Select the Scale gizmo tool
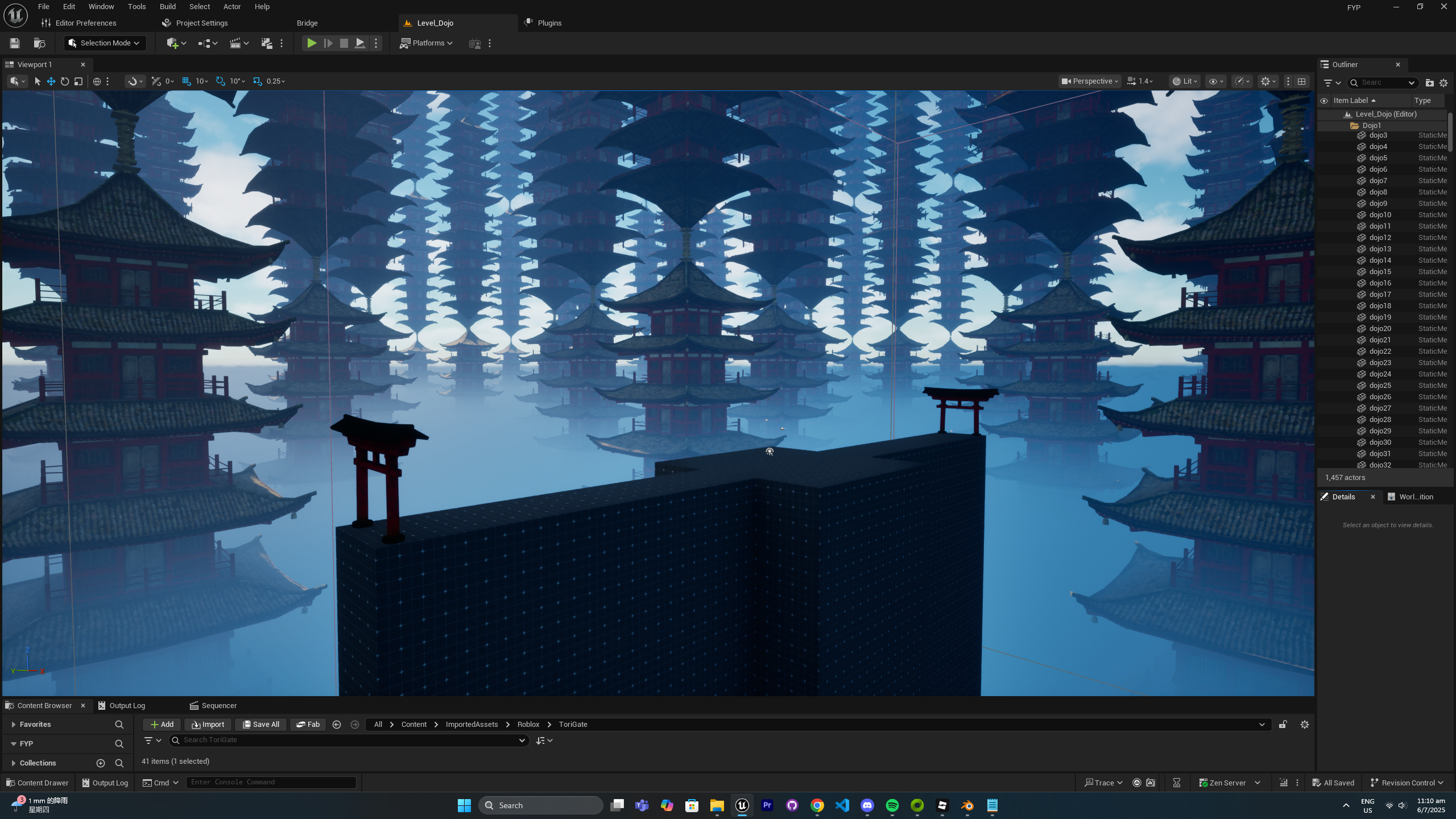This screenshot has width=1456, height=819. [78, 81]
